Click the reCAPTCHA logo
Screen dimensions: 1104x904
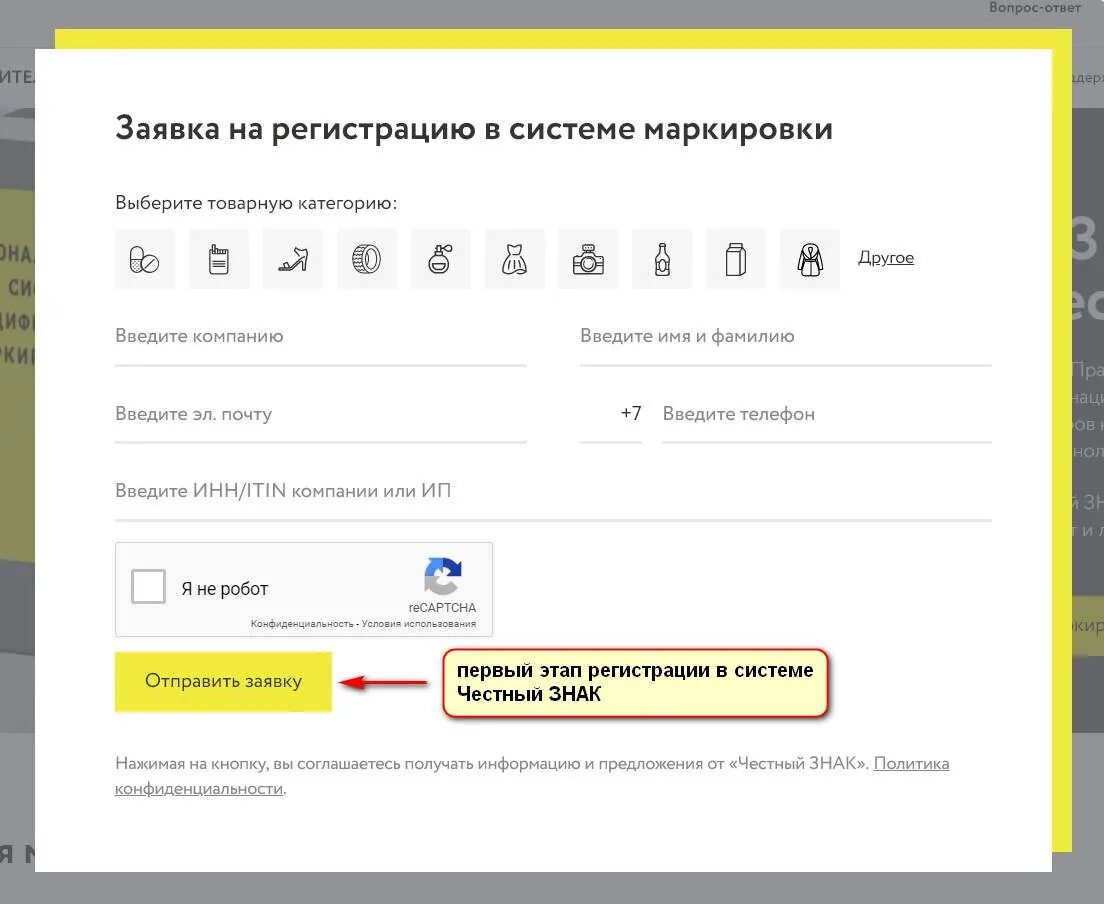click(442, 576)
